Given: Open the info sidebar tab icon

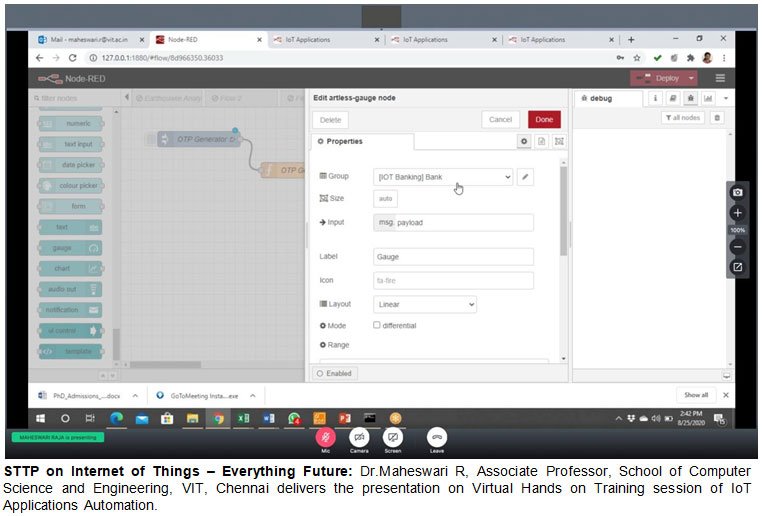Looking at the screenshot, I should click(x=655, y=98).
